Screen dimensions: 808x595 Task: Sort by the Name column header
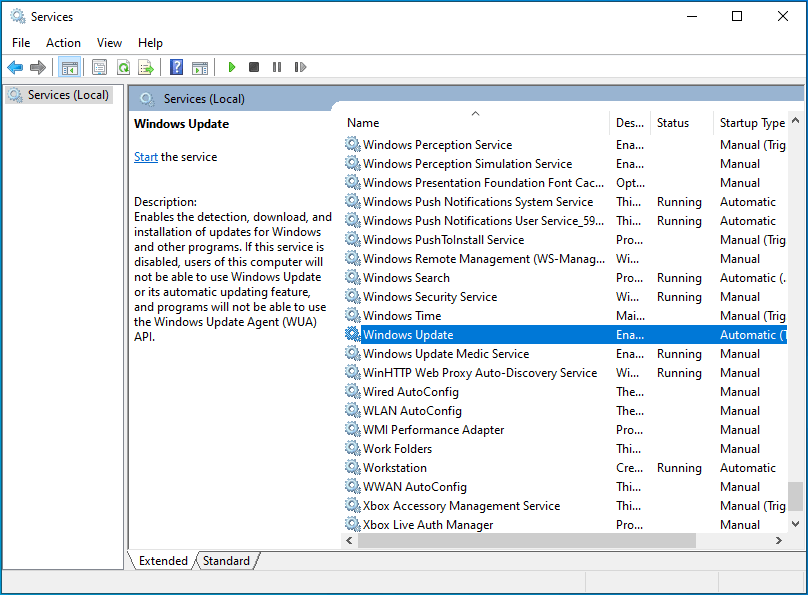363,123
